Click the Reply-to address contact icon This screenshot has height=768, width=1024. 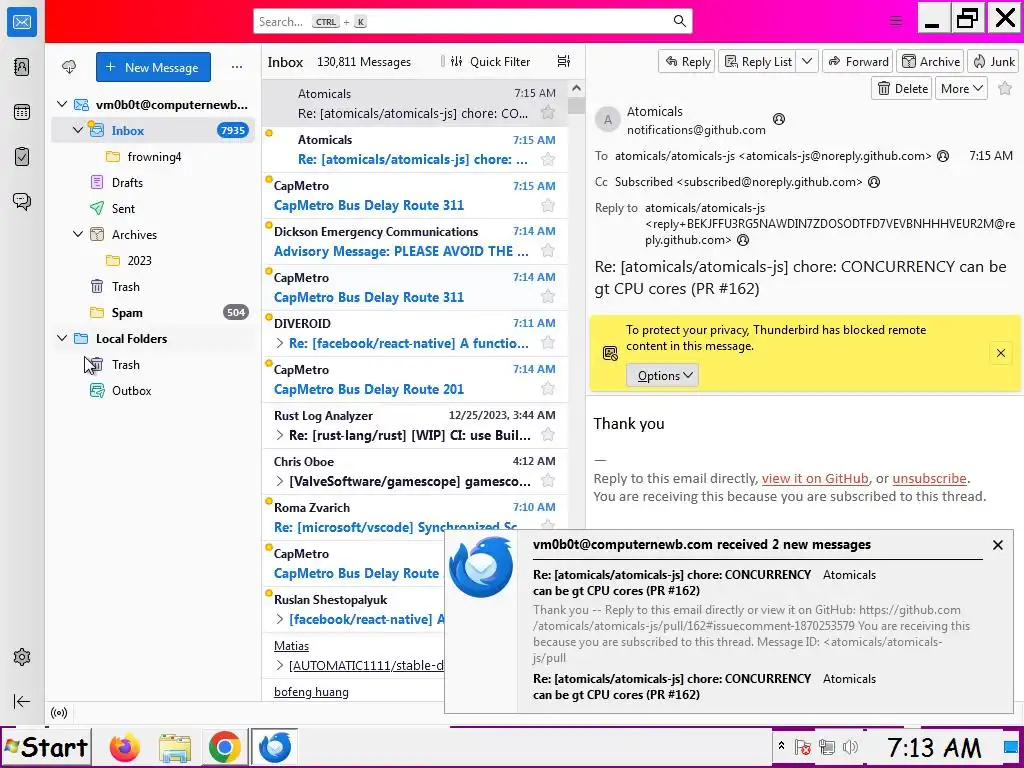click(x=743, y=240)
